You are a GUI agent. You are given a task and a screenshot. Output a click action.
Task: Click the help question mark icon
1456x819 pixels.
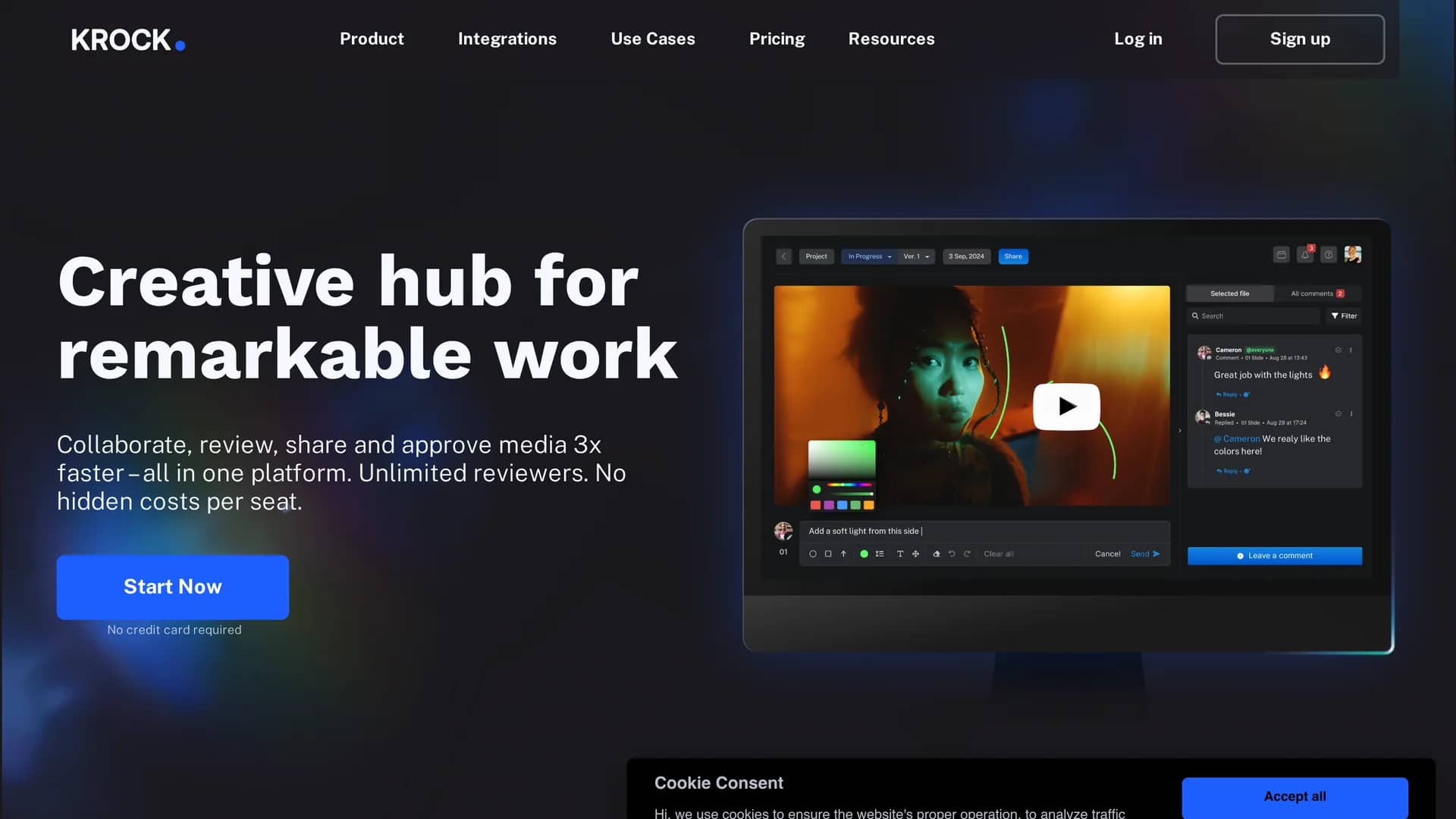click(x=1329, y=255)
